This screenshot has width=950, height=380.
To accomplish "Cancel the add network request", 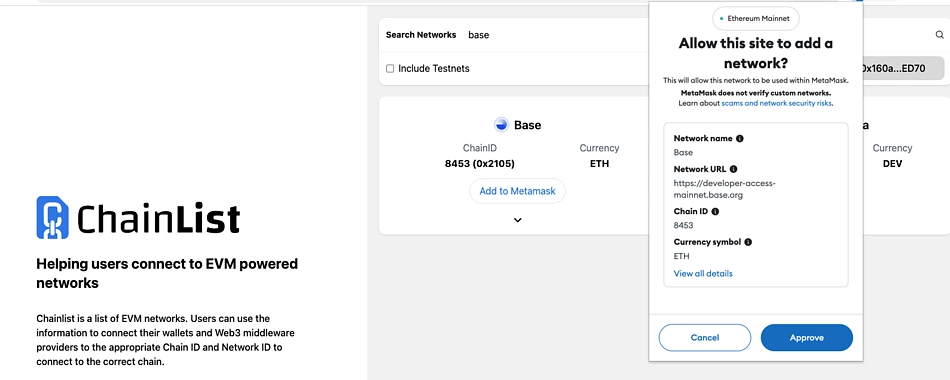I will pyautogui.click(x=705, y=338).
